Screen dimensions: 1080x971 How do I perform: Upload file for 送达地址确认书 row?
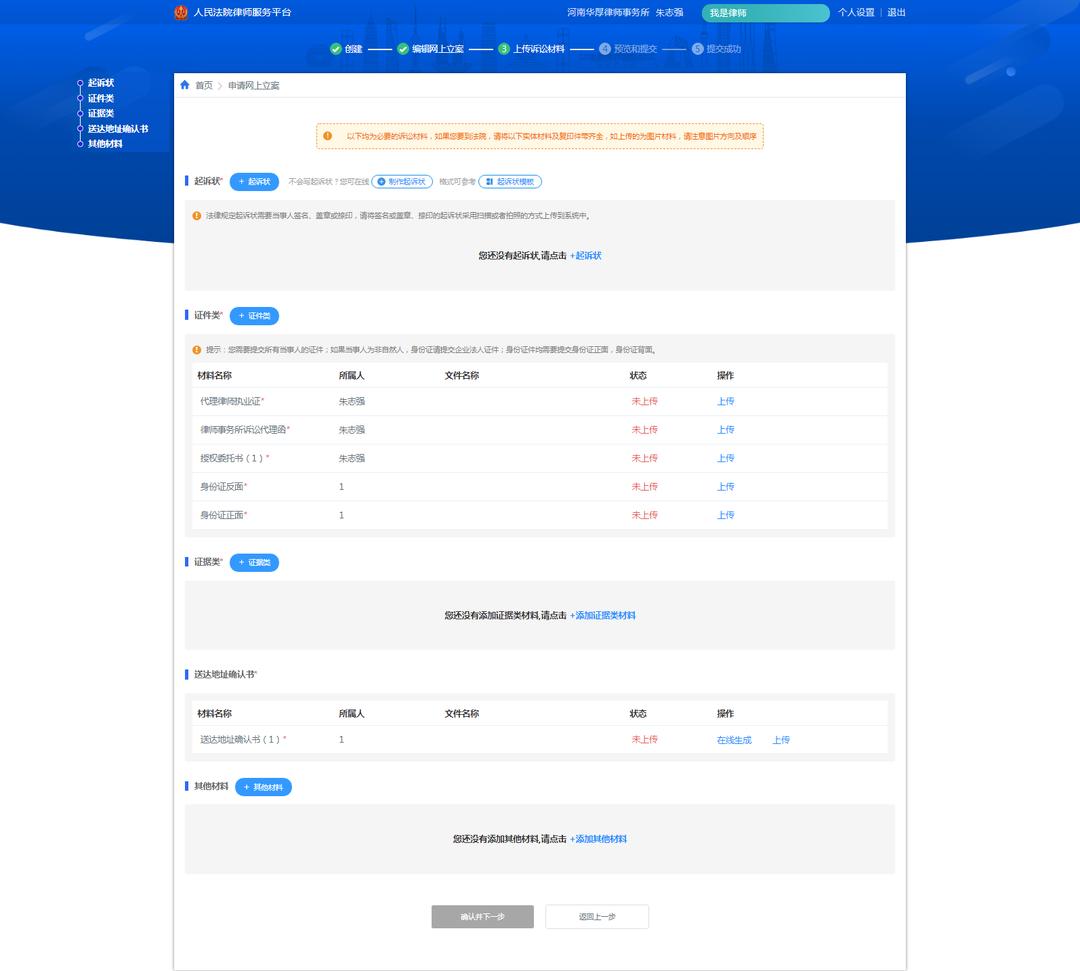coord(781,740)
